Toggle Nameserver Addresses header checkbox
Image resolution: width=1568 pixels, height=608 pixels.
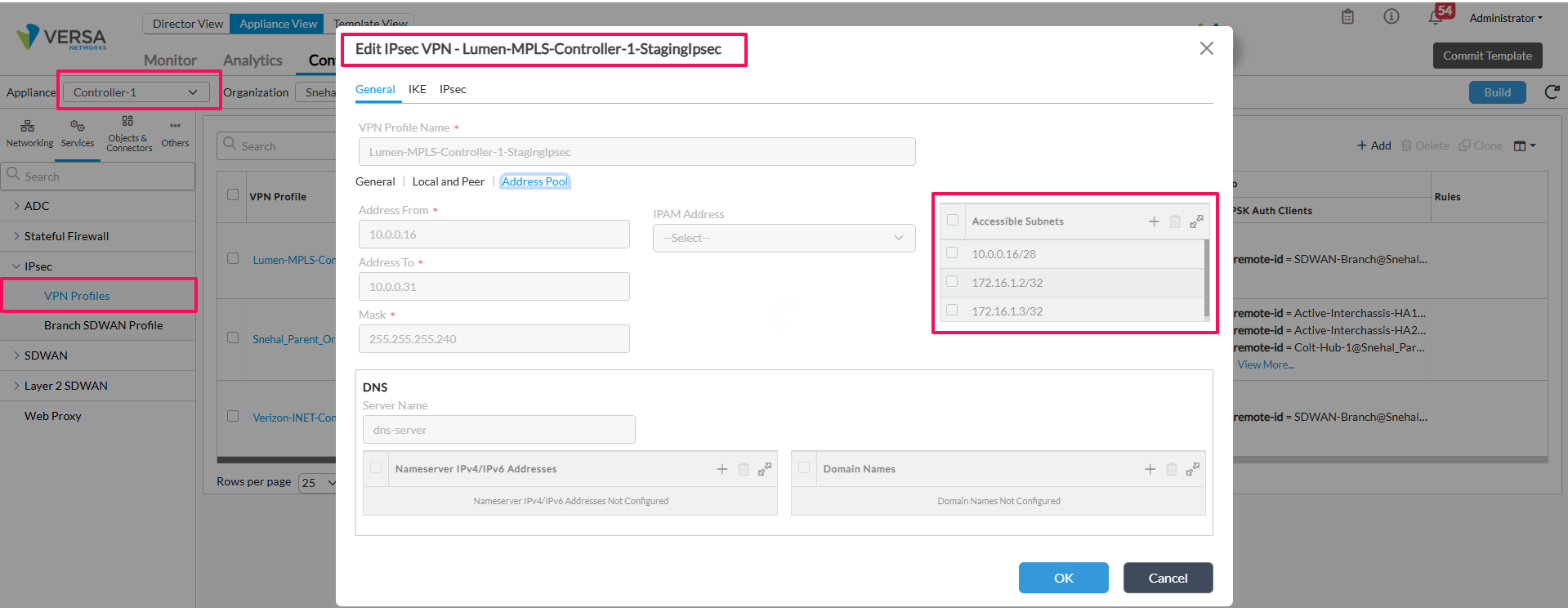(x=376, y=468)
